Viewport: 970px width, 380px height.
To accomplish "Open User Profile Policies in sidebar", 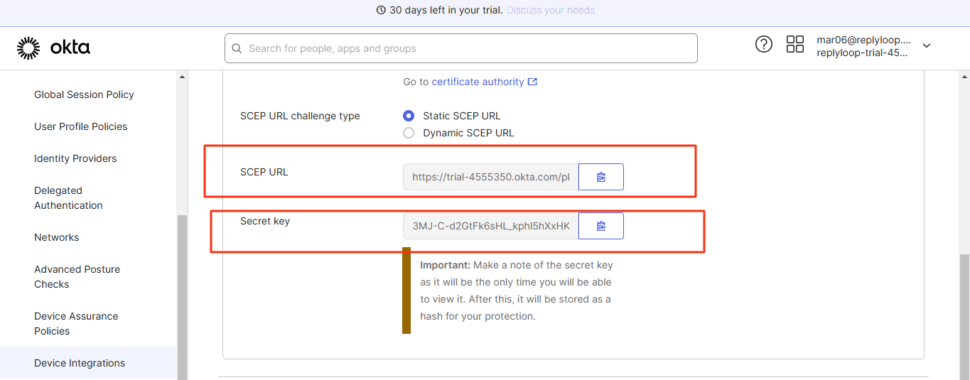I will tap(81, 126).
